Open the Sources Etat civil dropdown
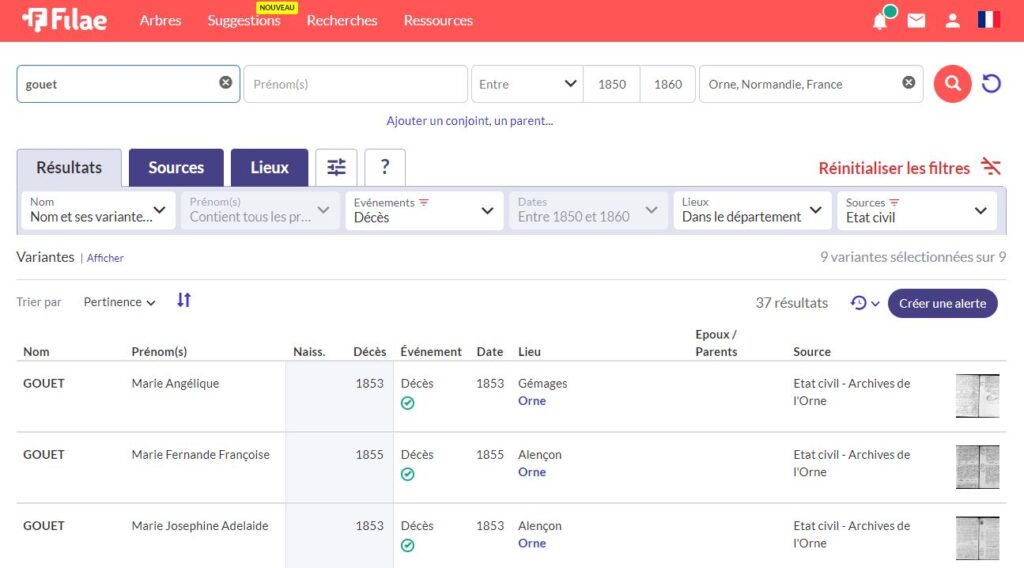This screenshot has width=1024, height=568. [916, 210]
